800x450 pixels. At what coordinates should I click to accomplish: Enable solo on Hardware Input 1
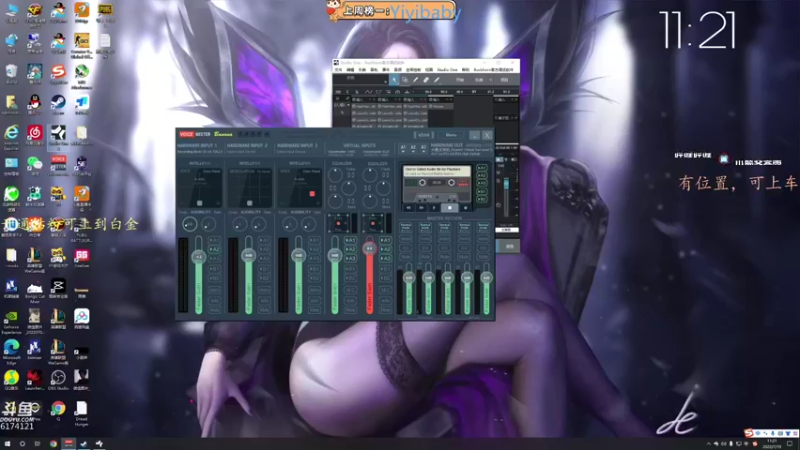click(214, 300)
